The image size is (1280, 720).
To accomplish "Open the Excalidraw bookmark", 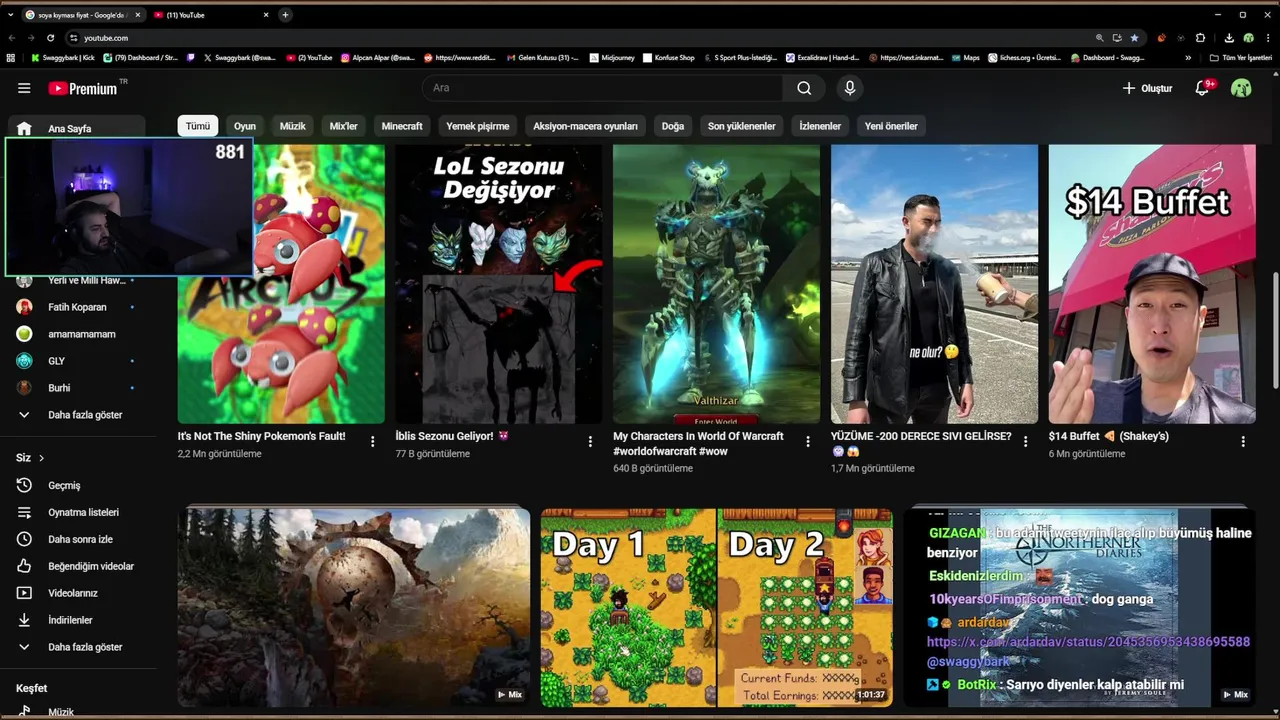I will 822,58.
